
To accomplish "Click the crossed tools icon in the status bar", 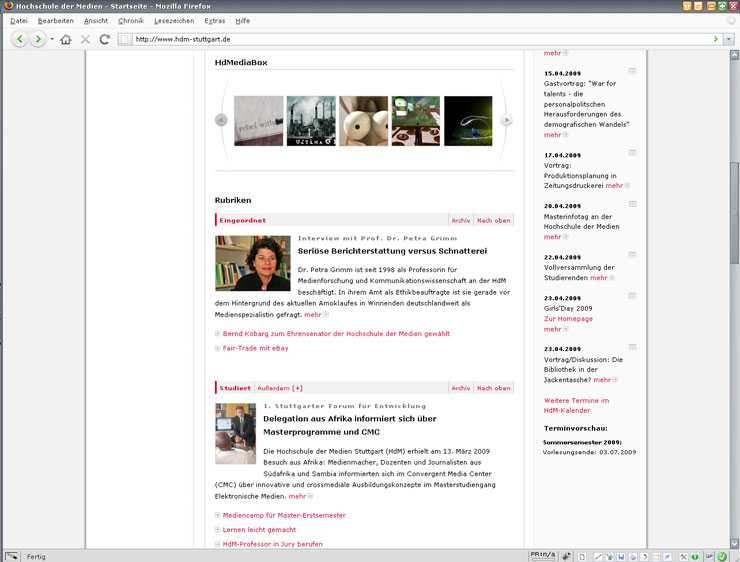I will click(683, 557).
